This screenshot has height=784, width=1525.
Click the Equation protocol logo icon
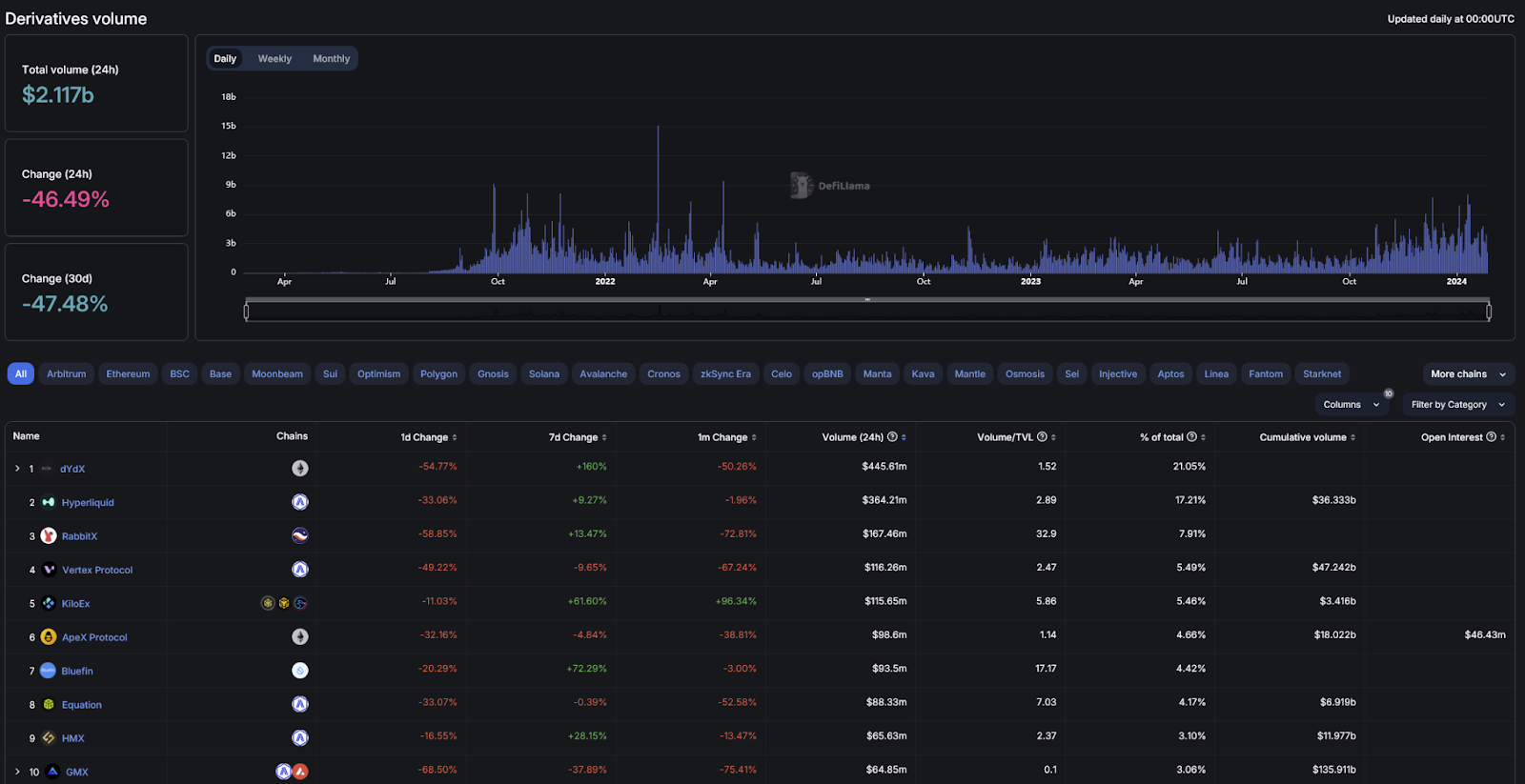click(x=49, y=705)
